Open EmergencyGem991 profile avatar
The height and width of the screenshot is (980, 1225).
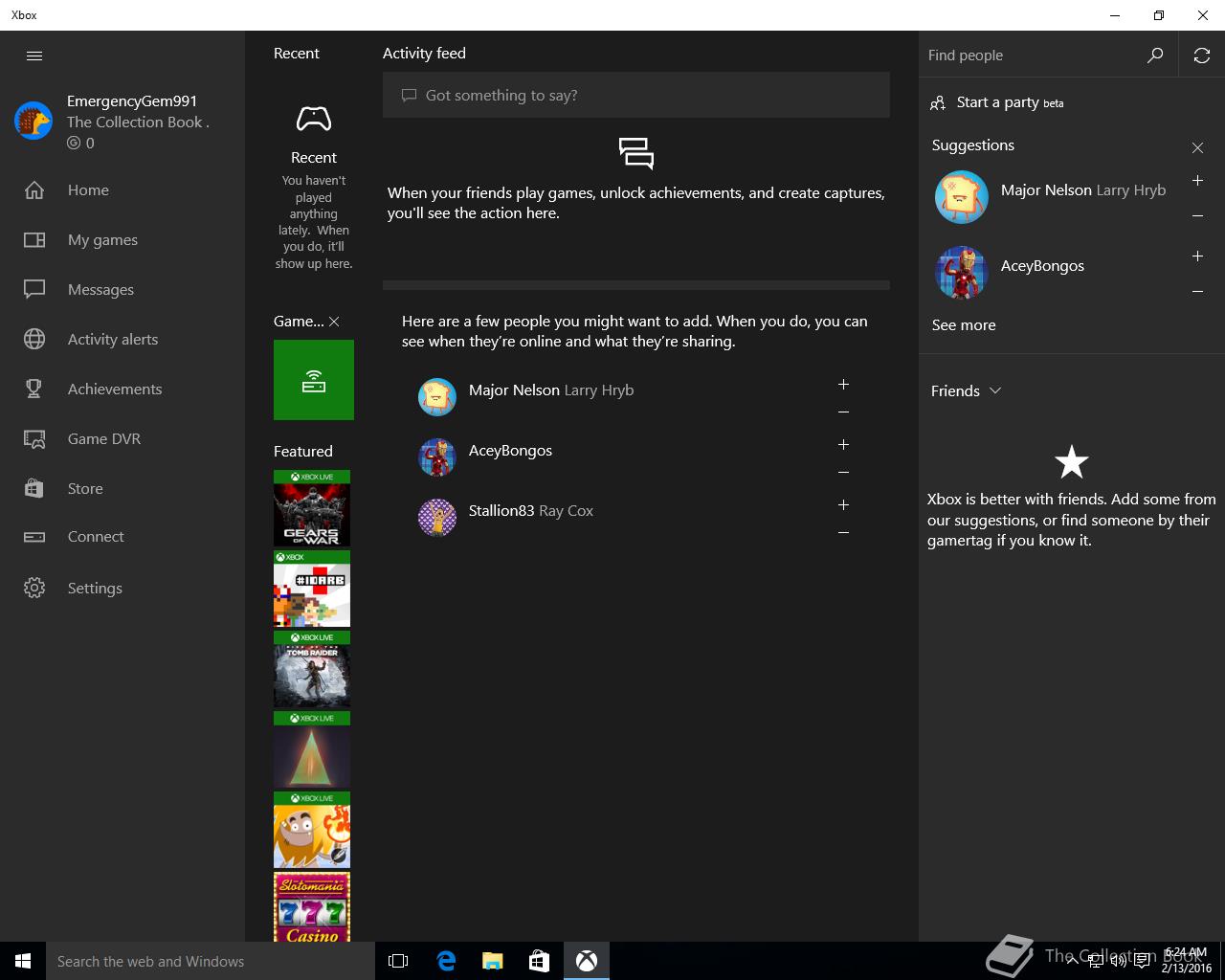33,121
